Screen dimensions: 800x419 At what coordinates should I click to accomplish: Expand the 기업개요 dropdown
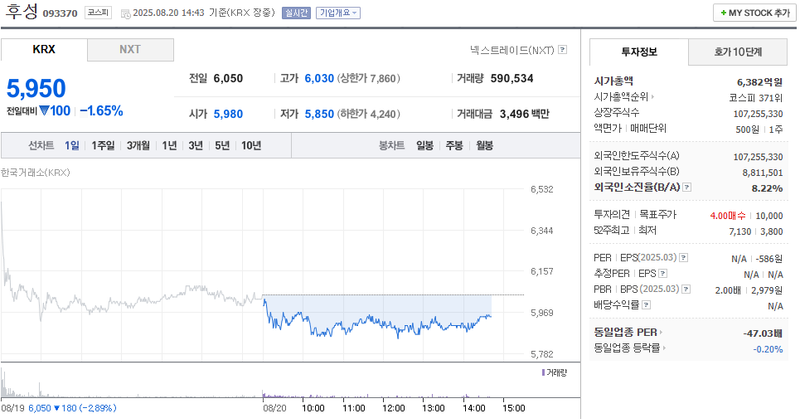tap(338, 13)
